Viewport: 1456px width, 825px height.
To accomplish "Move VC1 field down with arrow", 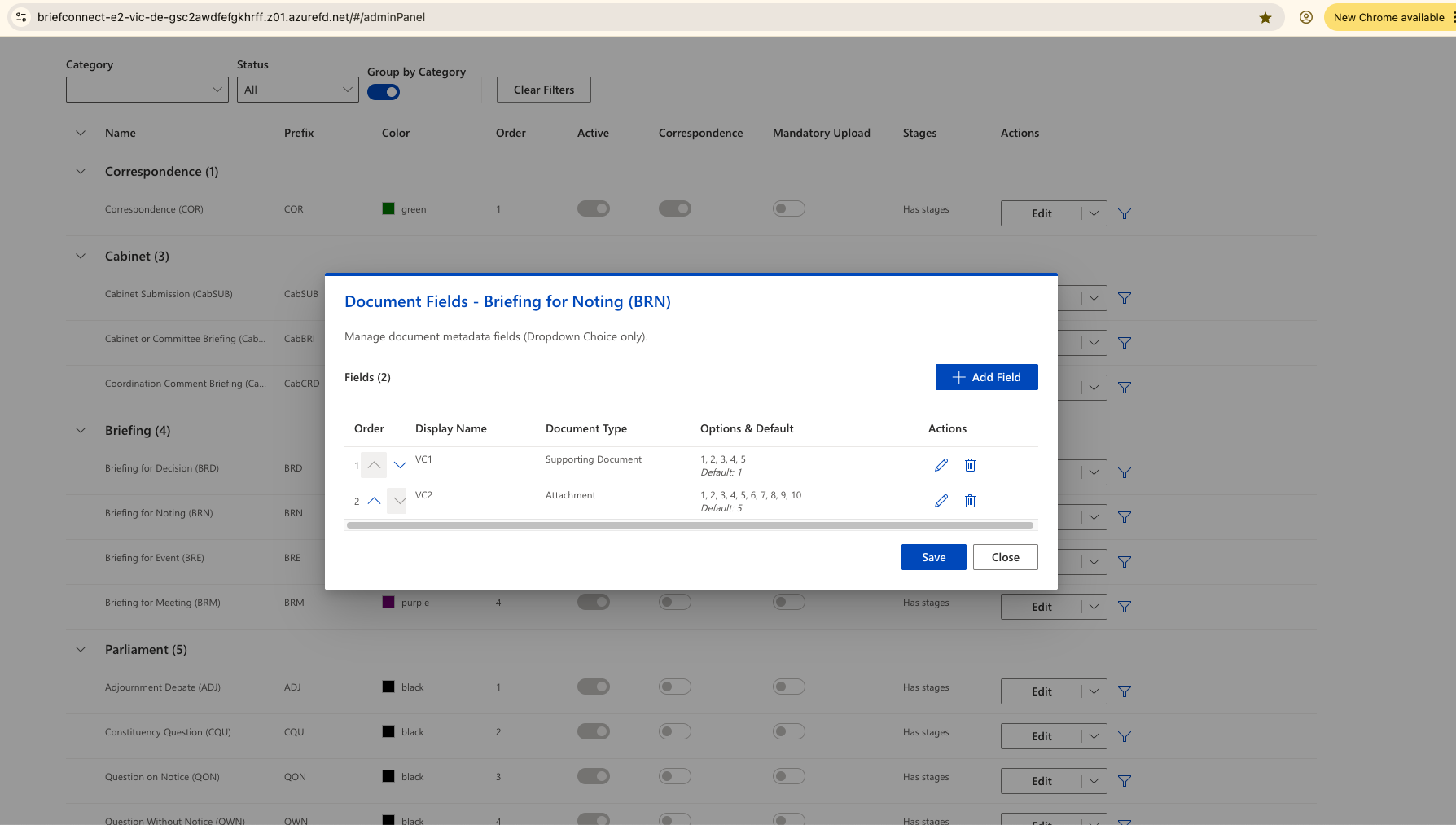I will pyautogui.click(x=399, y=465).
